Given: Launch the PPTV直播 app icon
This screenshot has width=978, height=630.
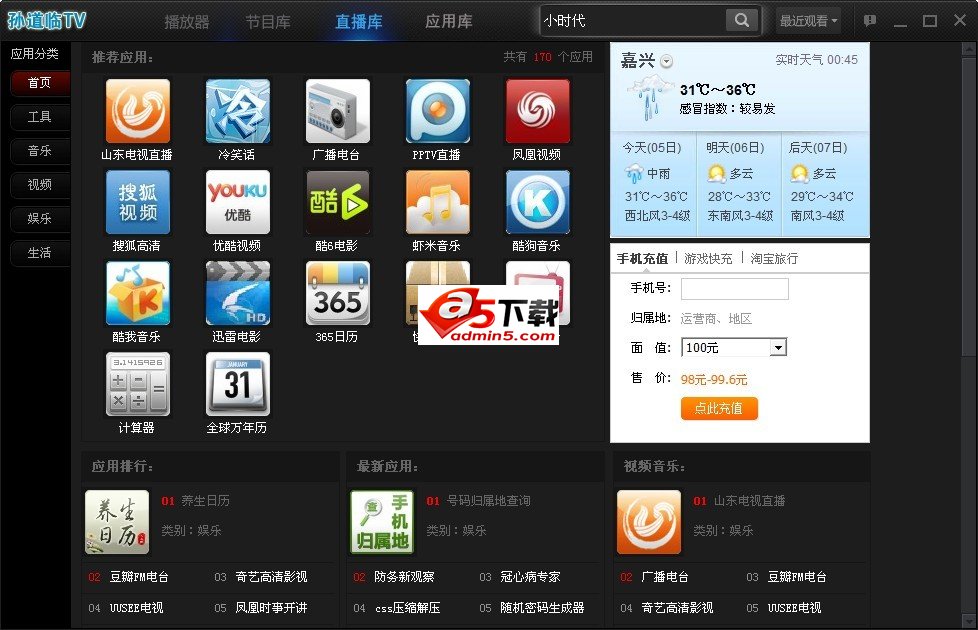Looking at the screenshot, I should click(437, 111).
